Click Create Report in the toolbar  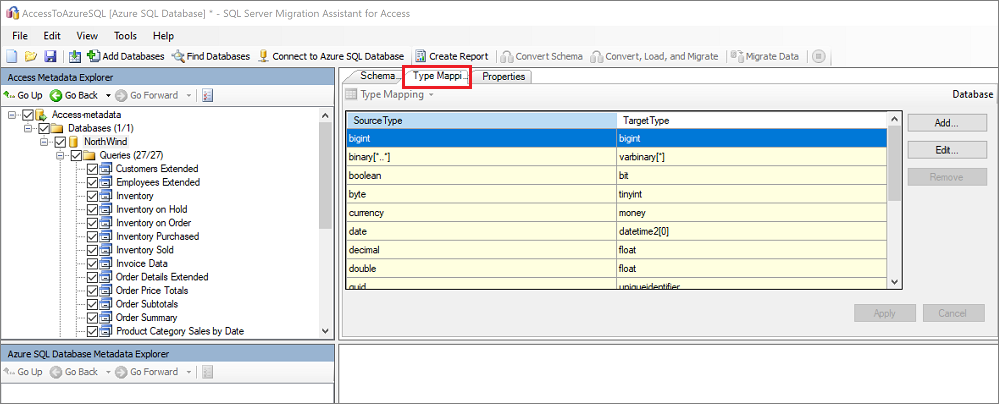(452, 56)
